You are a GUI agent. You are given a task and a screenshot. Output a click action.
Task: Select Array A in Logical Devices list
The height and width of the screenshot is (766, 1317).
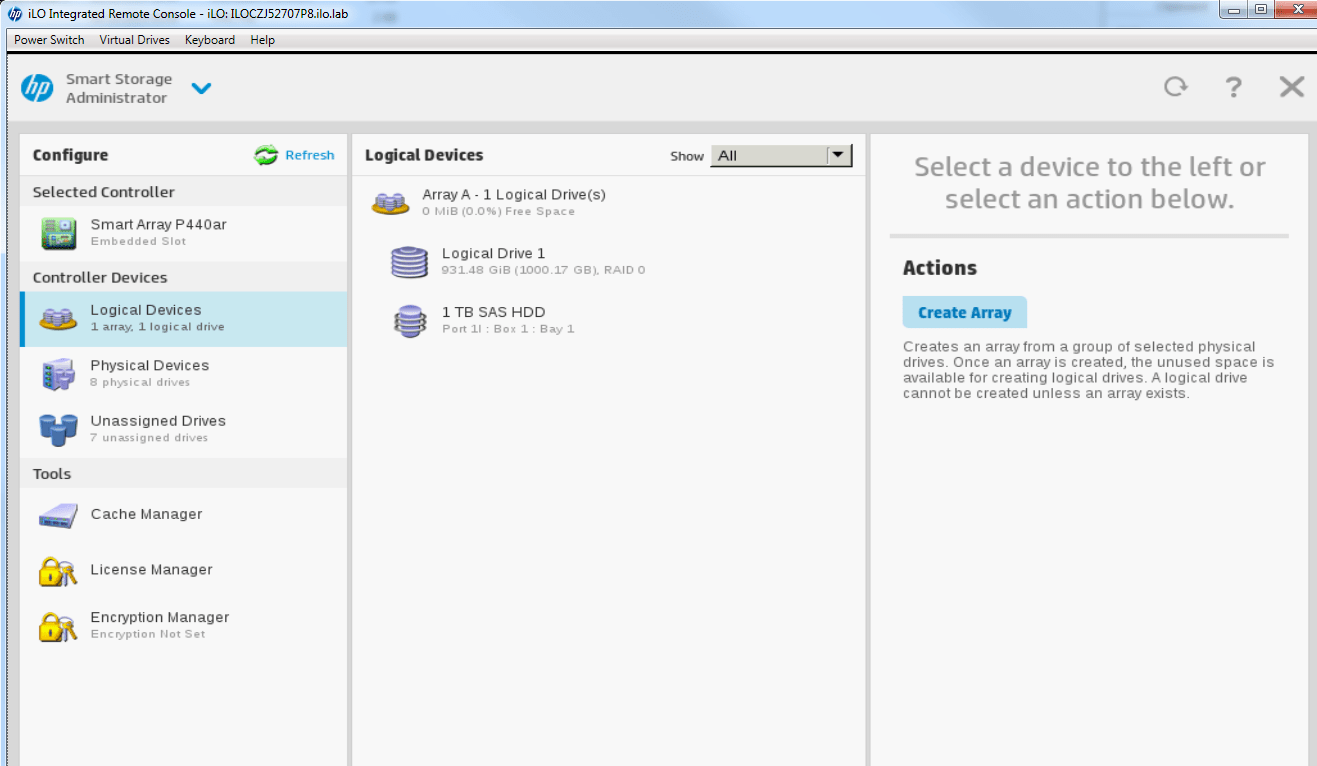coord(513,202)
